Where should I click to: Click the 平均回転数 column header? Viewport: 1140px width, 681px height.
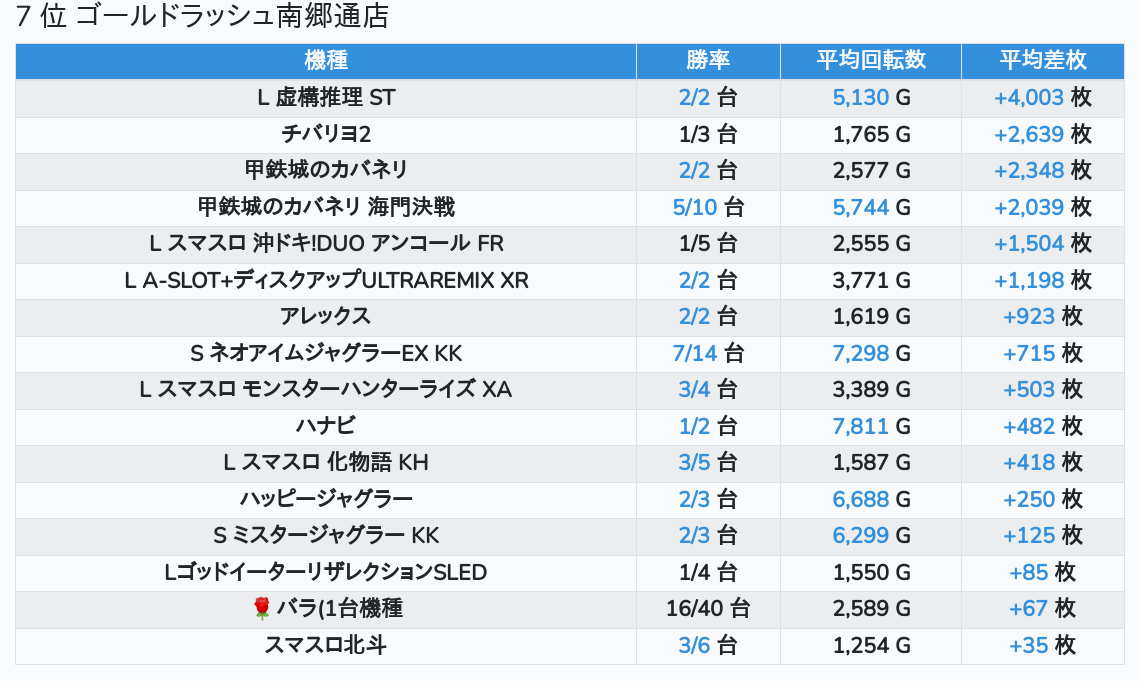(x=870, y=60)
